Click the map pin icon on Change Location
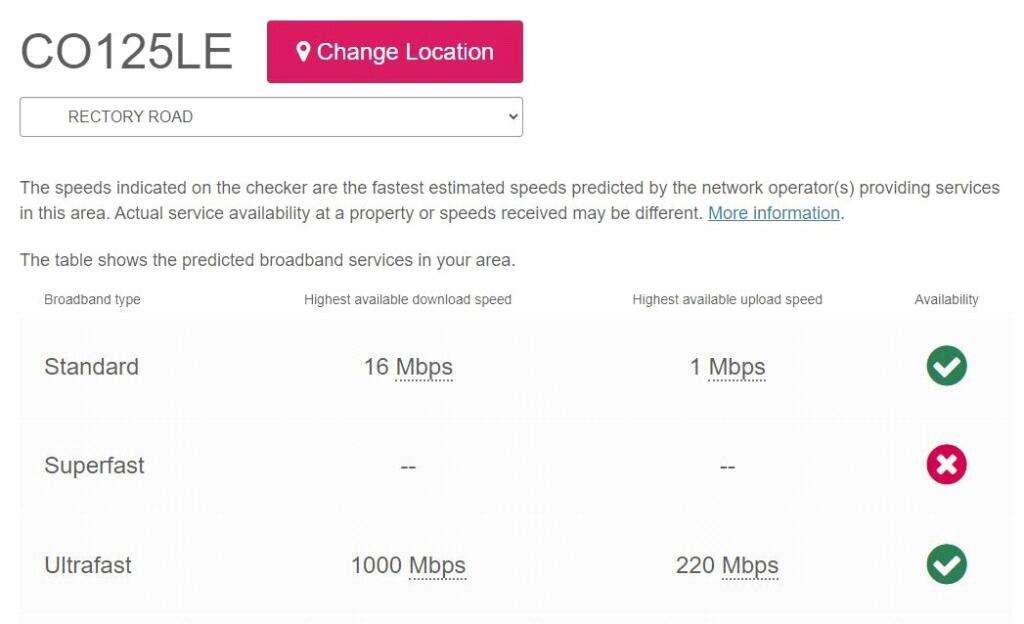This screenshot has width=1024, height=624. click(x=303, y=52)
